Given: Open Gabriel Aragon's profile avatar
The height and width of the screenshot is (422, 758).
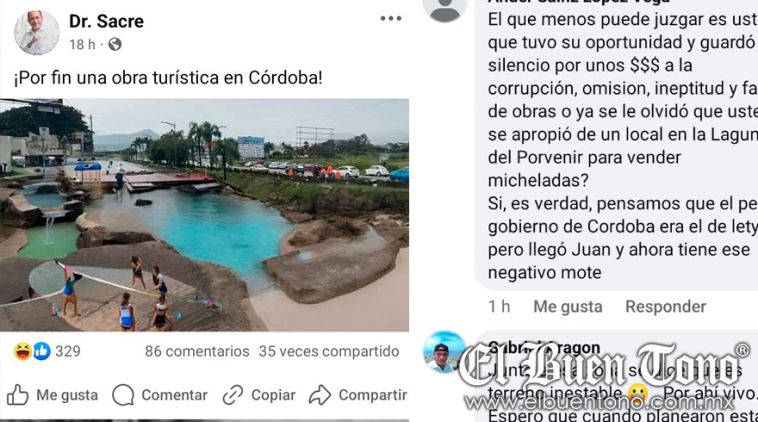Looking at the screenshot, I should [444, 352].
